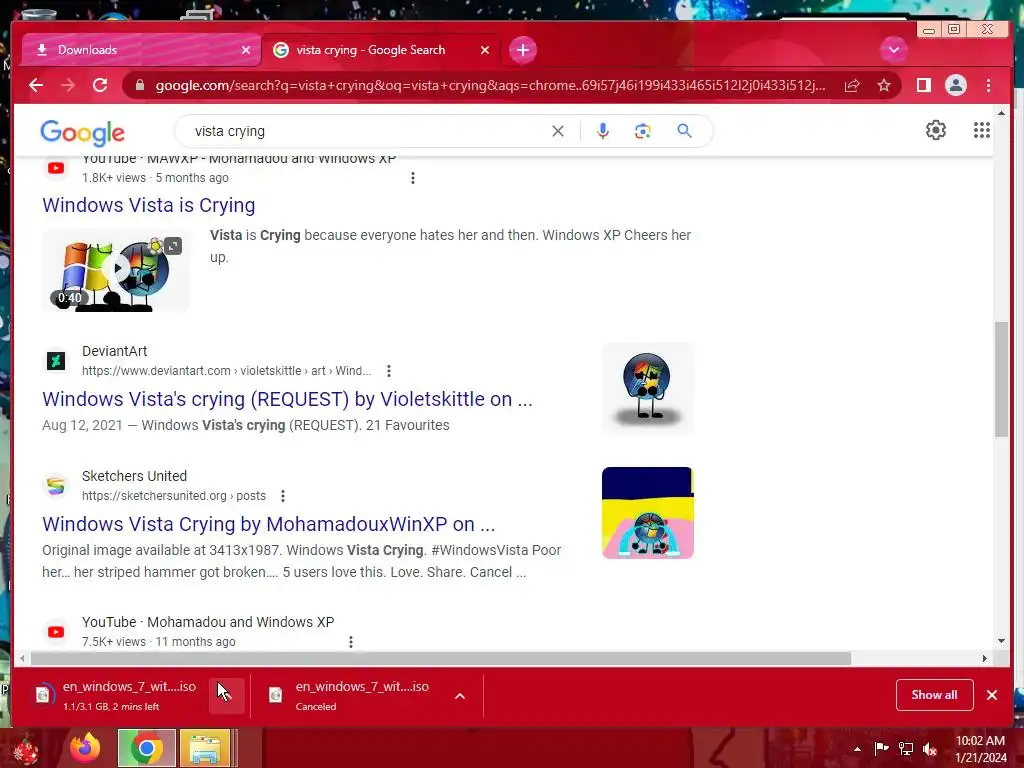Open Firefox from the taskbar
Image resolution: width=1024 pixels, height=768 pixels.
(x=86, y=747)
